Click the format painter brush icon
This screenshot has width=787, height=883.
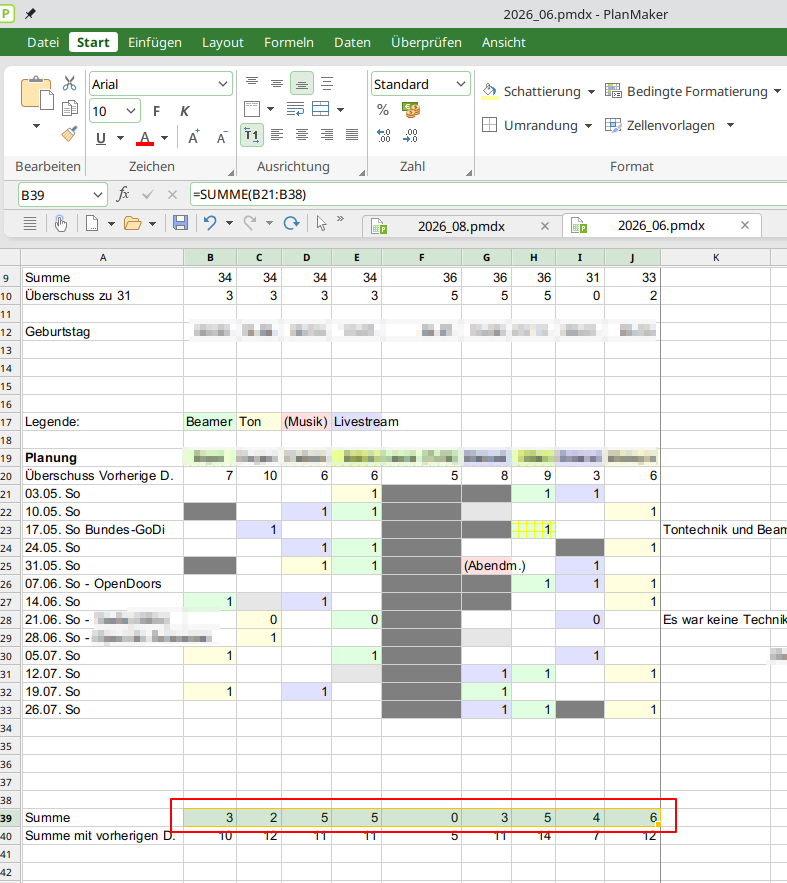coord(69,134)
